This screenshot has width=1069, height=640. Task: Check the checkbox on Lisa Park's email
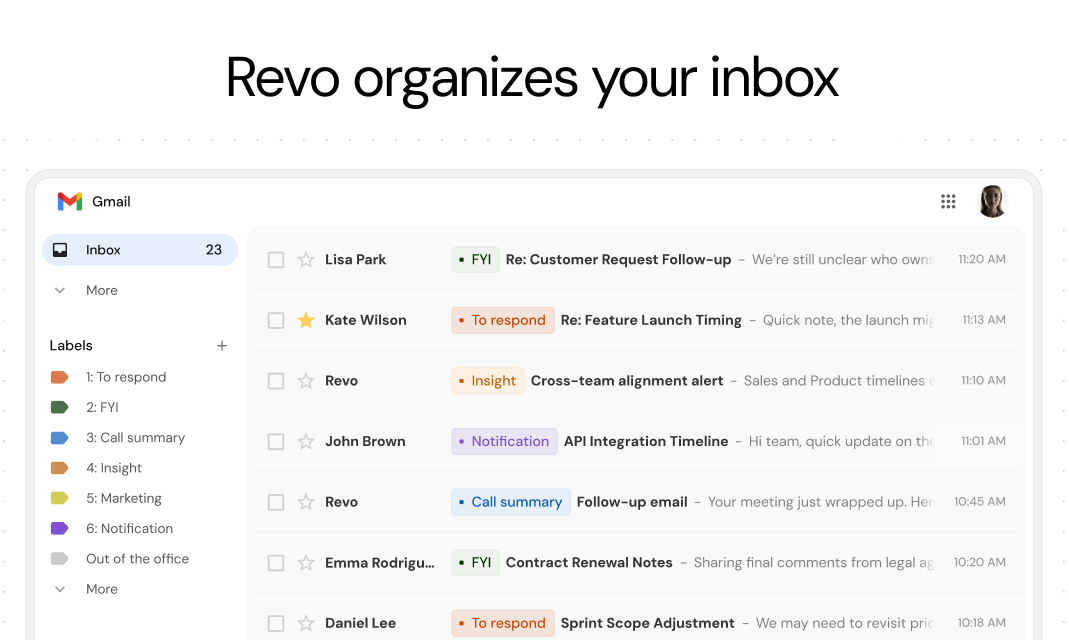(x=275, y=259)
